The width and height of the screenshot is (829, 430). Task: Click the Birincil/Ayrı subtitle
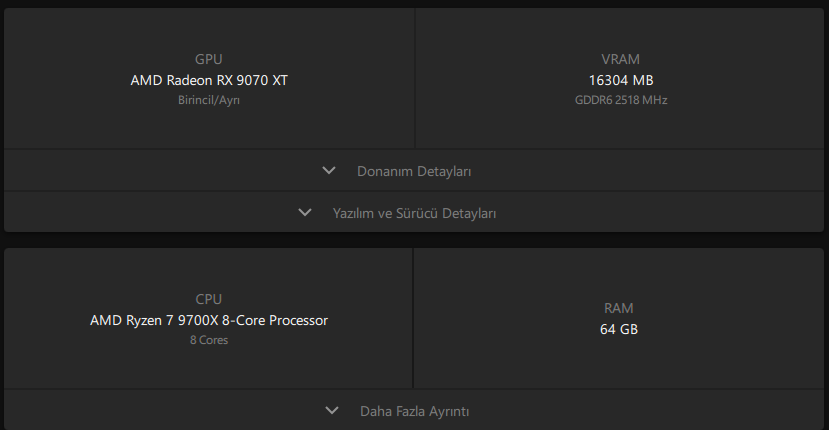[x=209, y=100]
